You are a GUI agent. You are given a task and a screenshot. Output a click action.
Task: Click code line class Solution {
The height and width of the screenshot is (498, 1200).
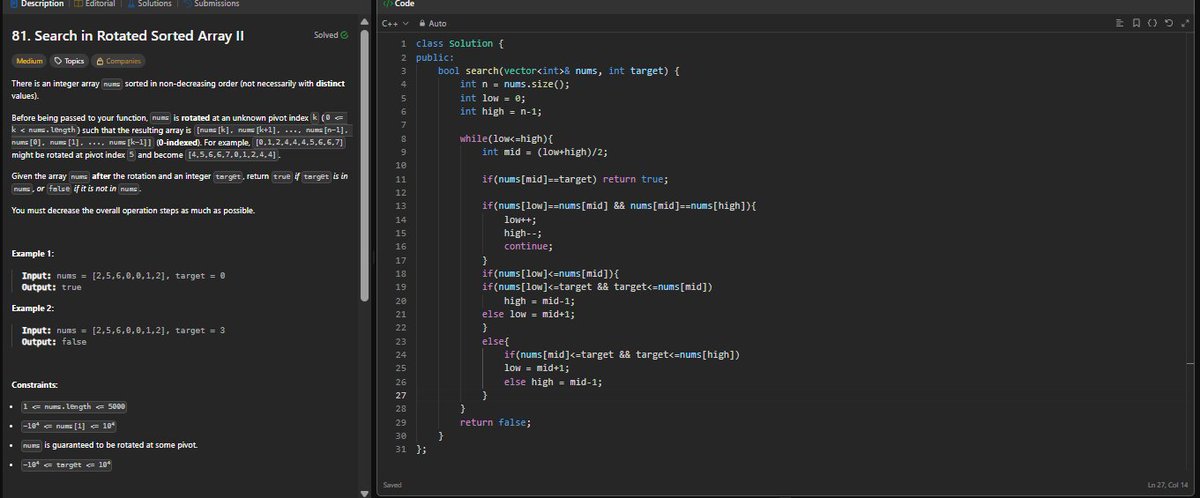coord(460,44)
